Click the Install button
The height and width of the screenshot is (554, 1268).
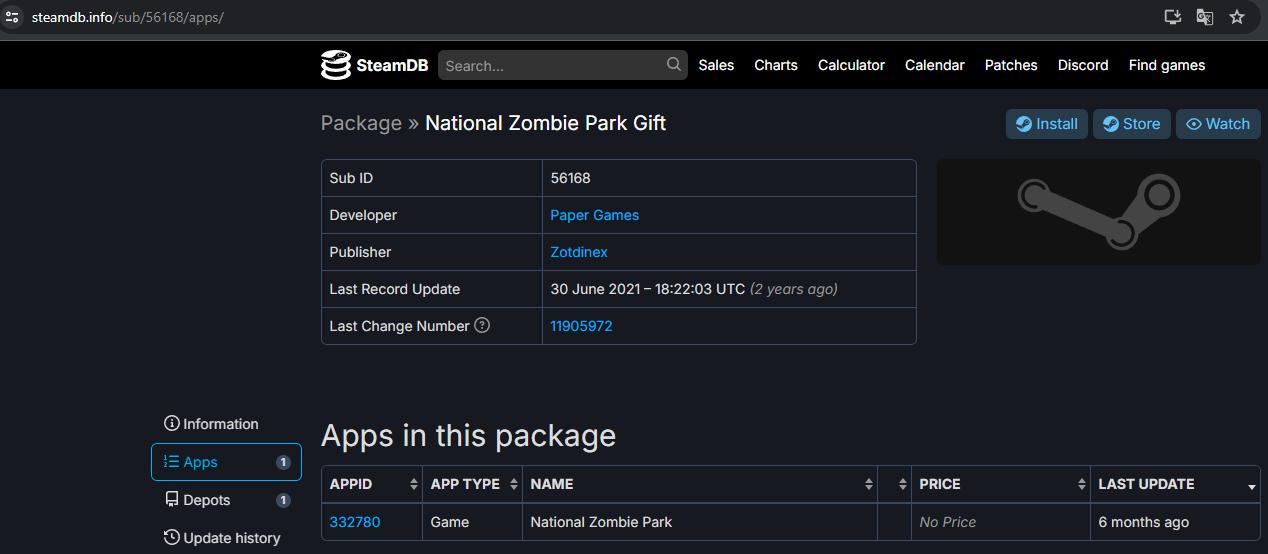point(1046,124)
